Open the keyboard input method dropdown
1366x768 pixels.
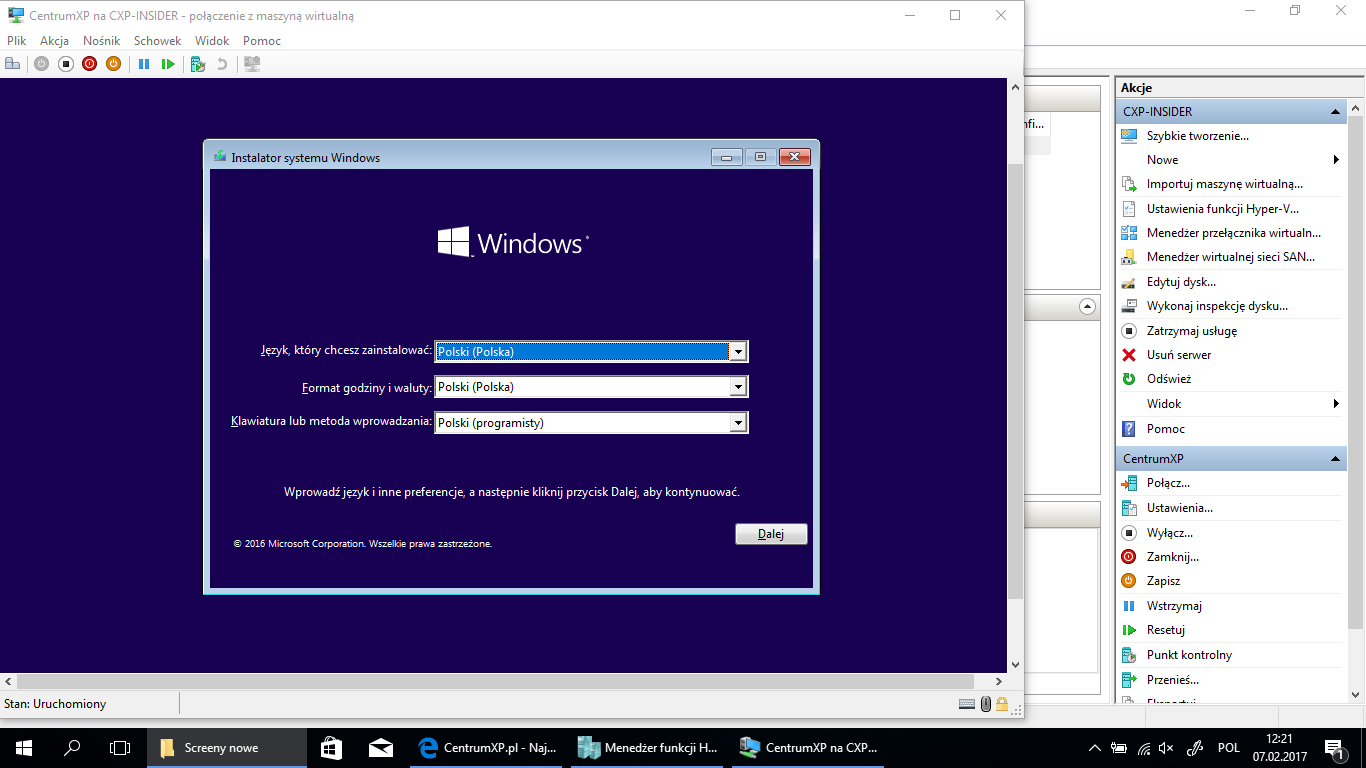(738, 423)
